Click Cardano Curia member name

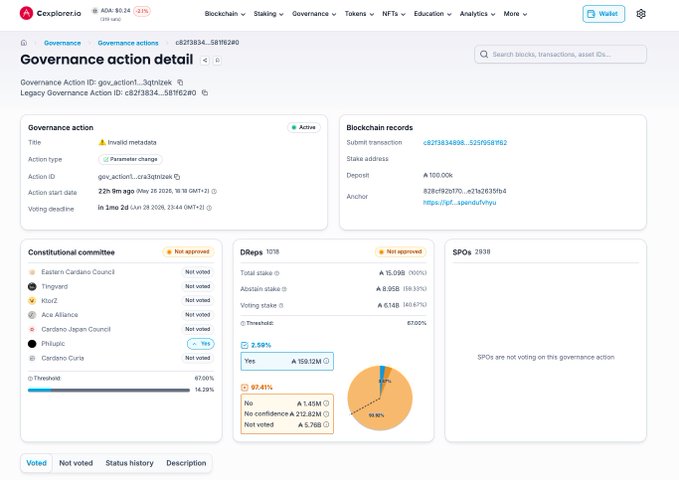click(x=63, y=358)
